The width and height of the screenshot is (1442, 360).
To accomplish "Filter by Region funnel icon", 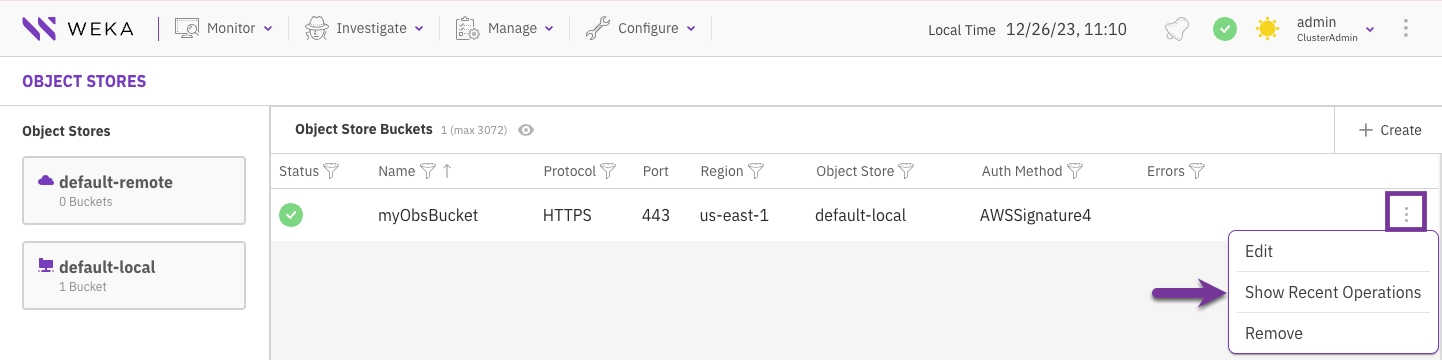I will [756, 171].
